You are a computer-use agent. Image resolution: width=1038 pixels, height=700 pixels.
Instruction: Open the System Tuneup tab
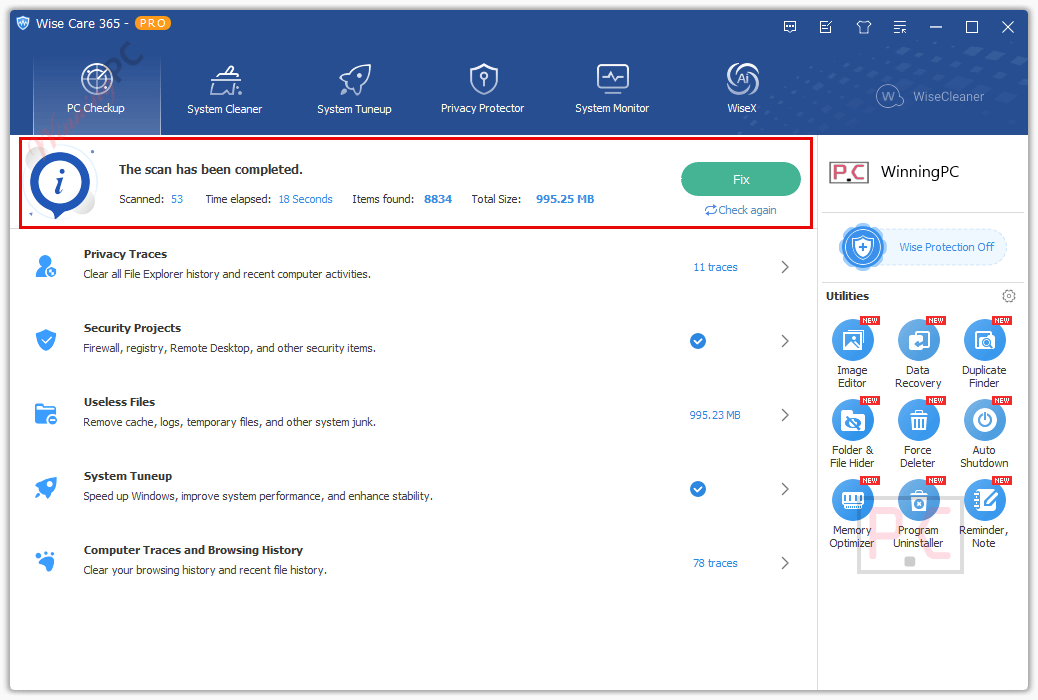coord(354,89)
